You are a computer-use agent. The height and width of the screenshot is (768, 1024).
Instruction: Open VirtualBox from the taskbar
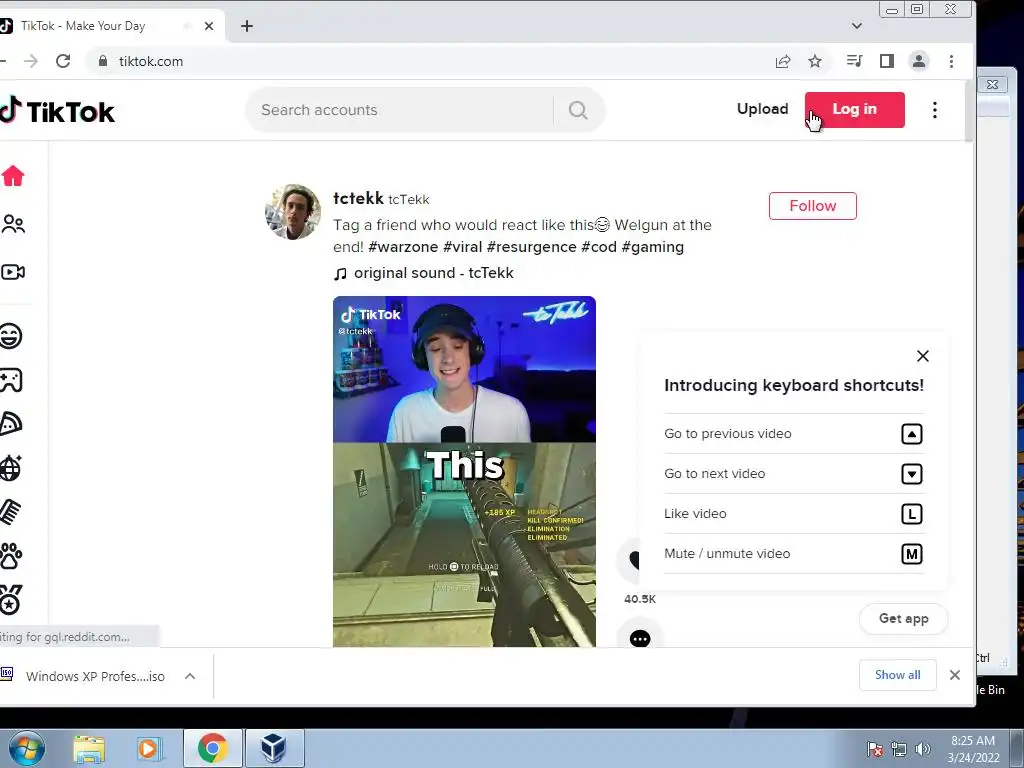pos(274,748)
